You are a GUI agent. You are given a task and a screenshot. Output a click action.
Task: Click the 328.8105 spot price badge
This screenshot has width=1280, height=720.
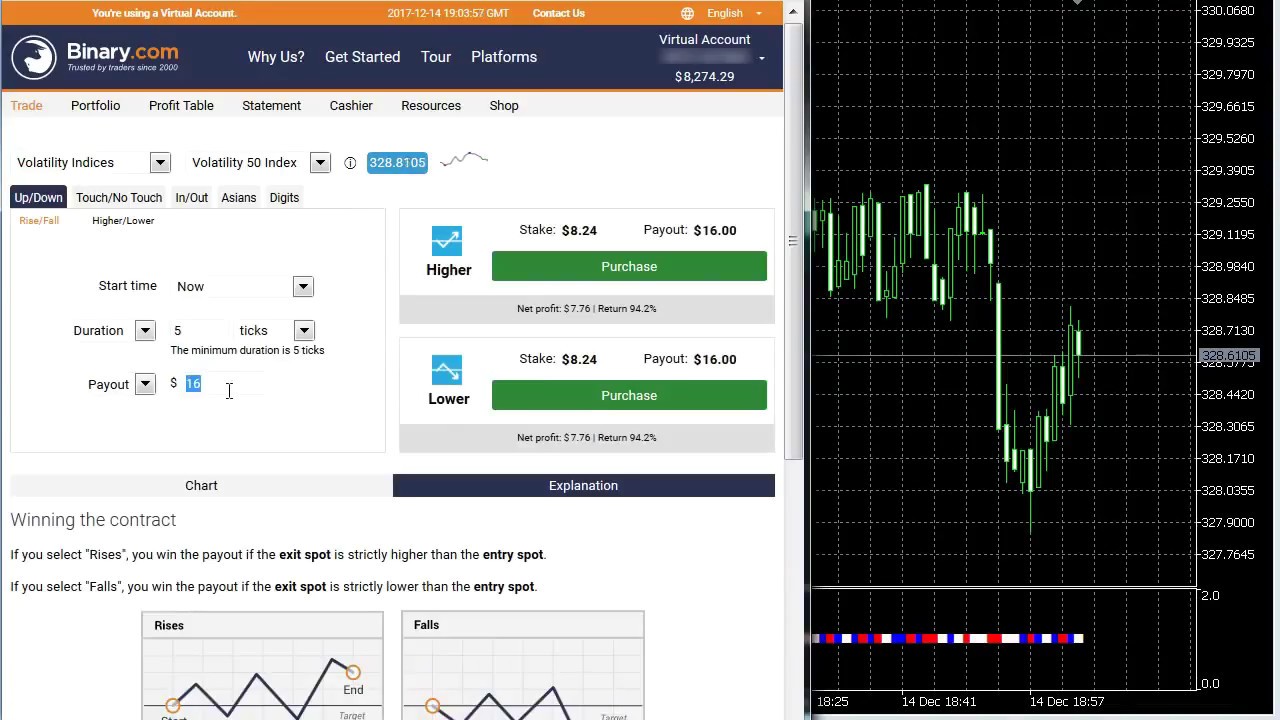[x=397, y=162]
